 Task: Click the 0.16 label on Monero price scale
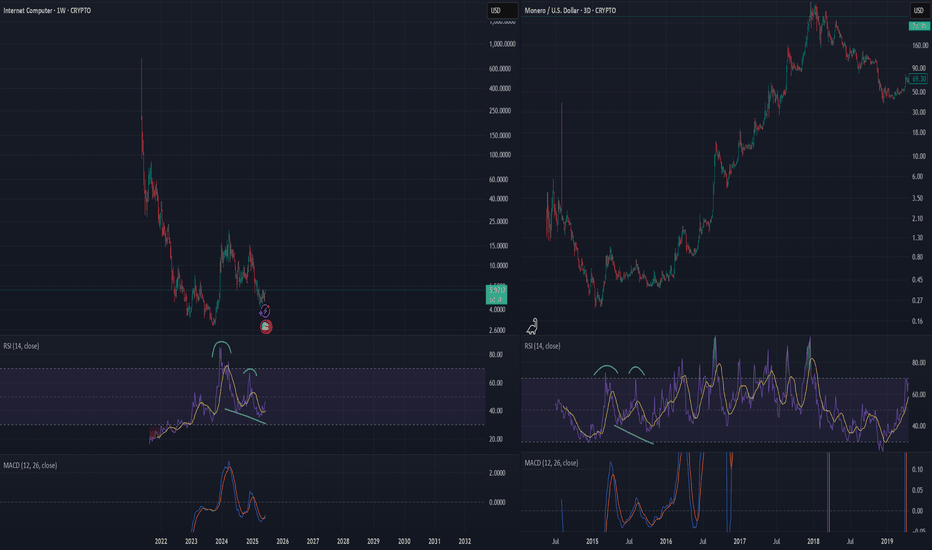tap(918, 321)
